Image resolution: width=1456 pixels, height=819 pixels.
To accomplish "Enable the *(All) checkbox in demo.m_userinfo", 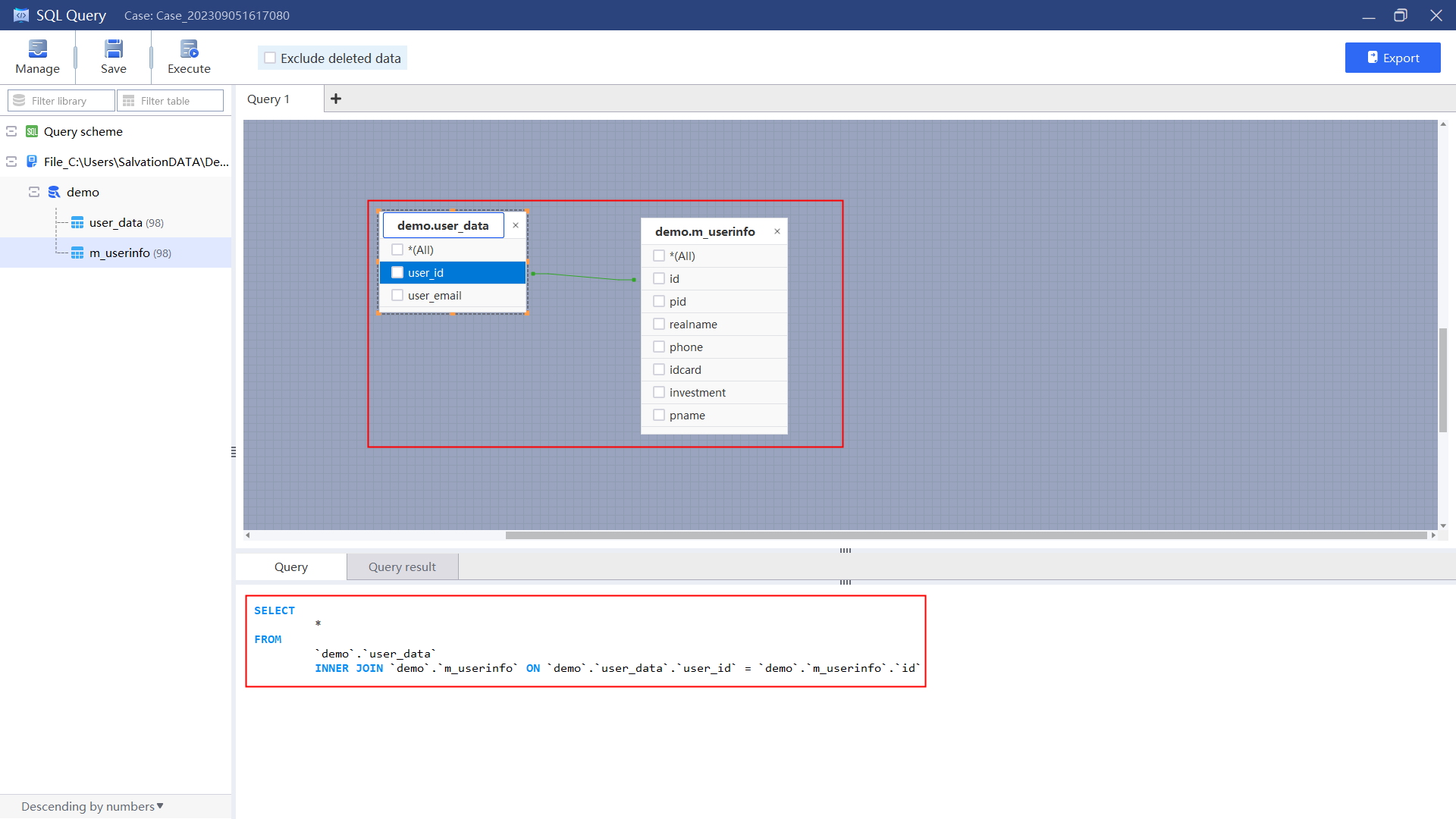I will [659, 256].
